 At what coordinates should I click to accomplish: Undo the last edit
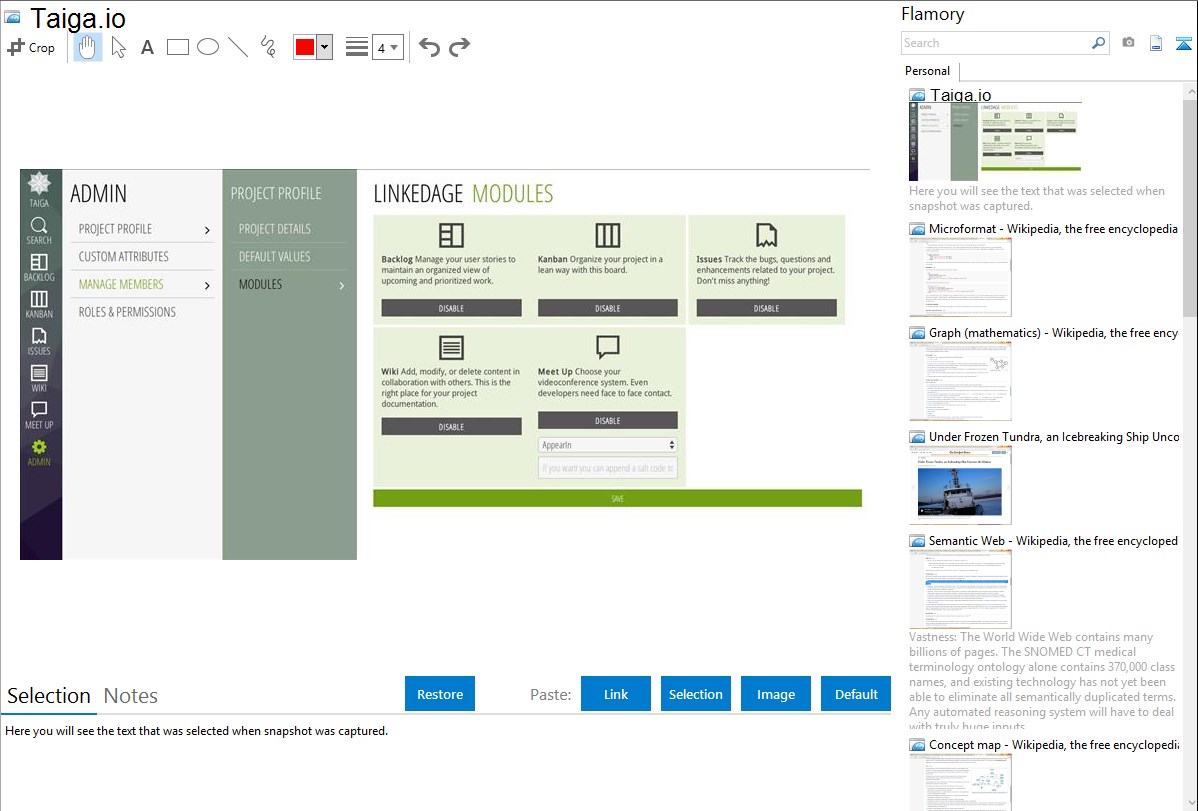429,47
